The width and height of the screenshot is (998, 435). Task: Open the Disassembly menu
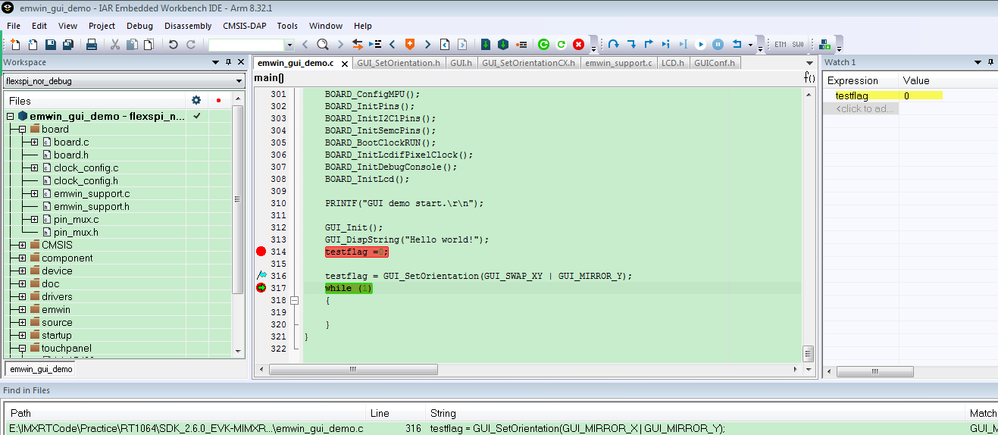point(188,26)
